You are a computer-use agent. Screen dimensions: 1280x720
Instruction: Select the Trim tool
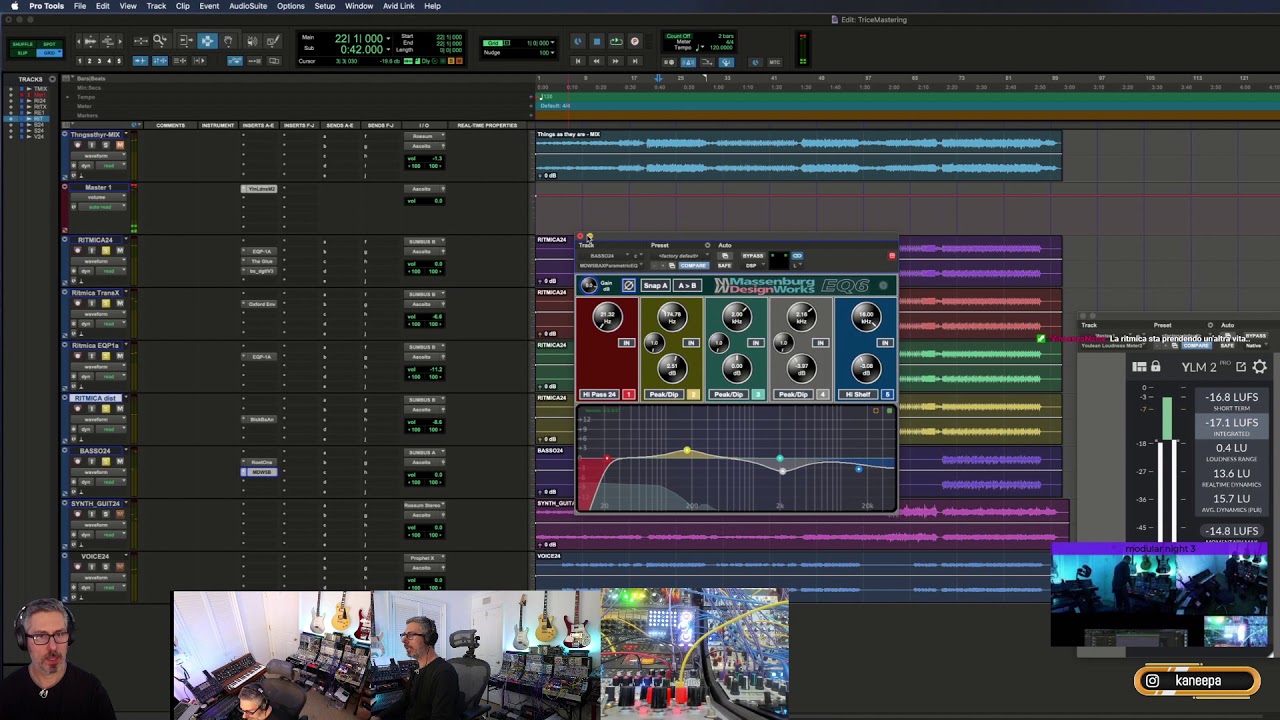186,41
